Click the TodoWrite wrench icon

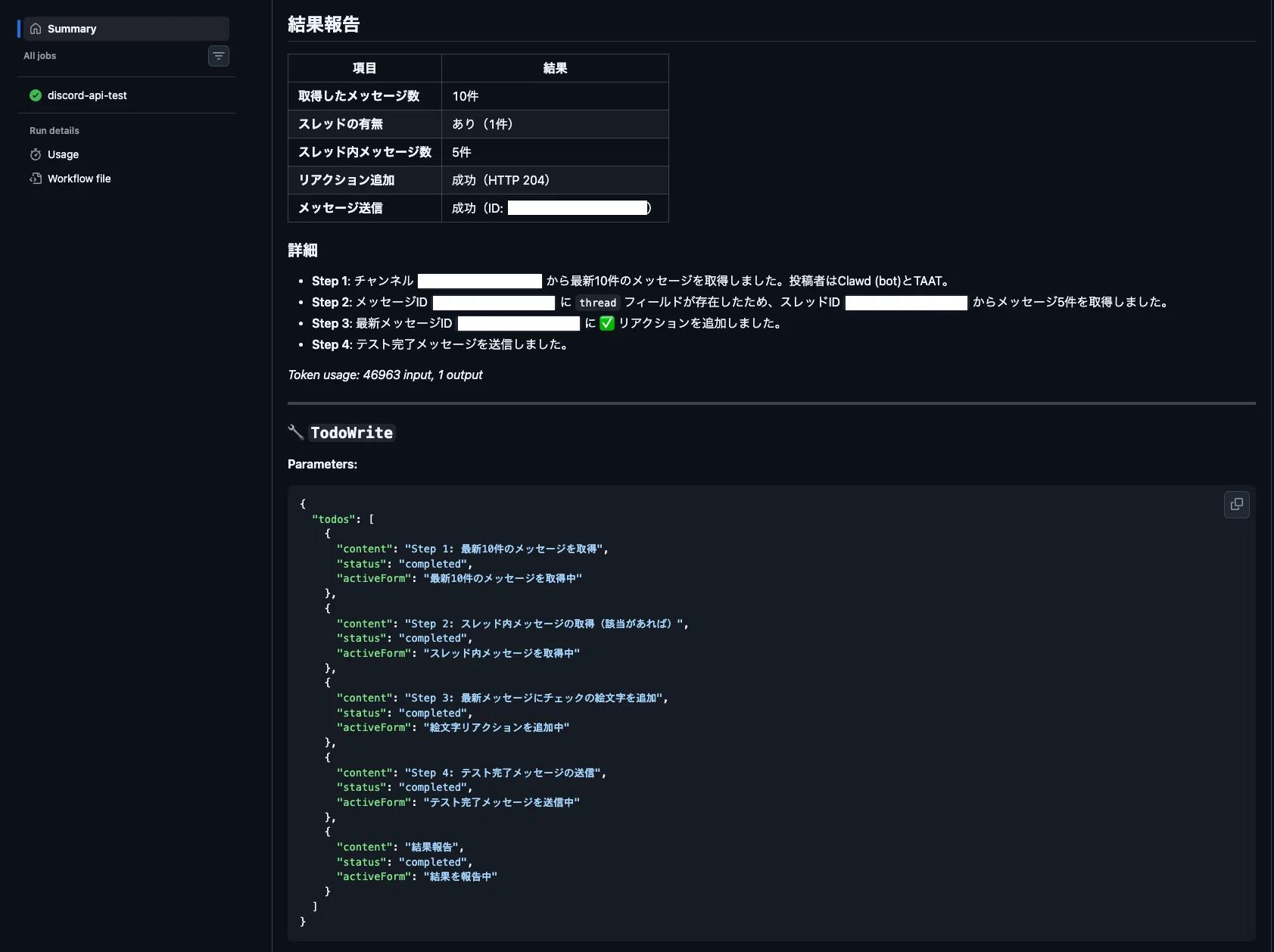pos(296,432)
